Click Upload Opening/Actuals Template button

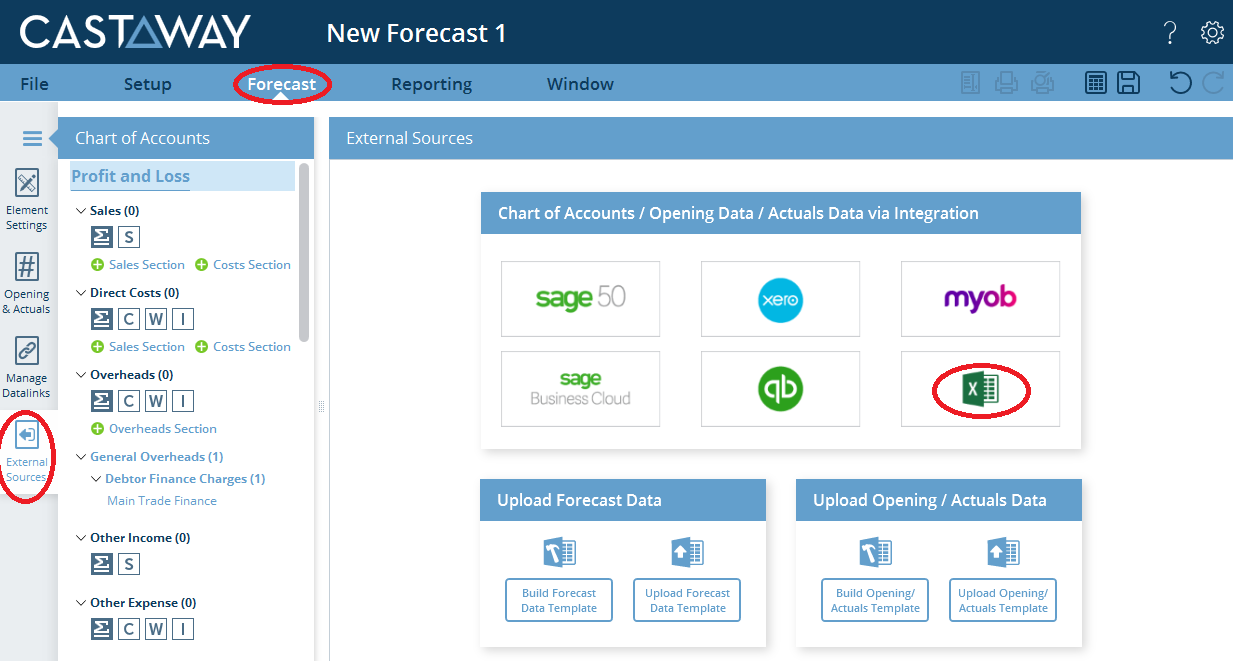(x=1003, y=600)
